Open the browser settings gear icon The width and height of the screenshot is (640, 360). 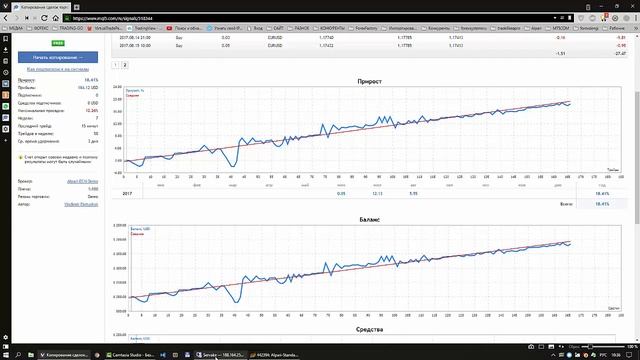[6, 338]
